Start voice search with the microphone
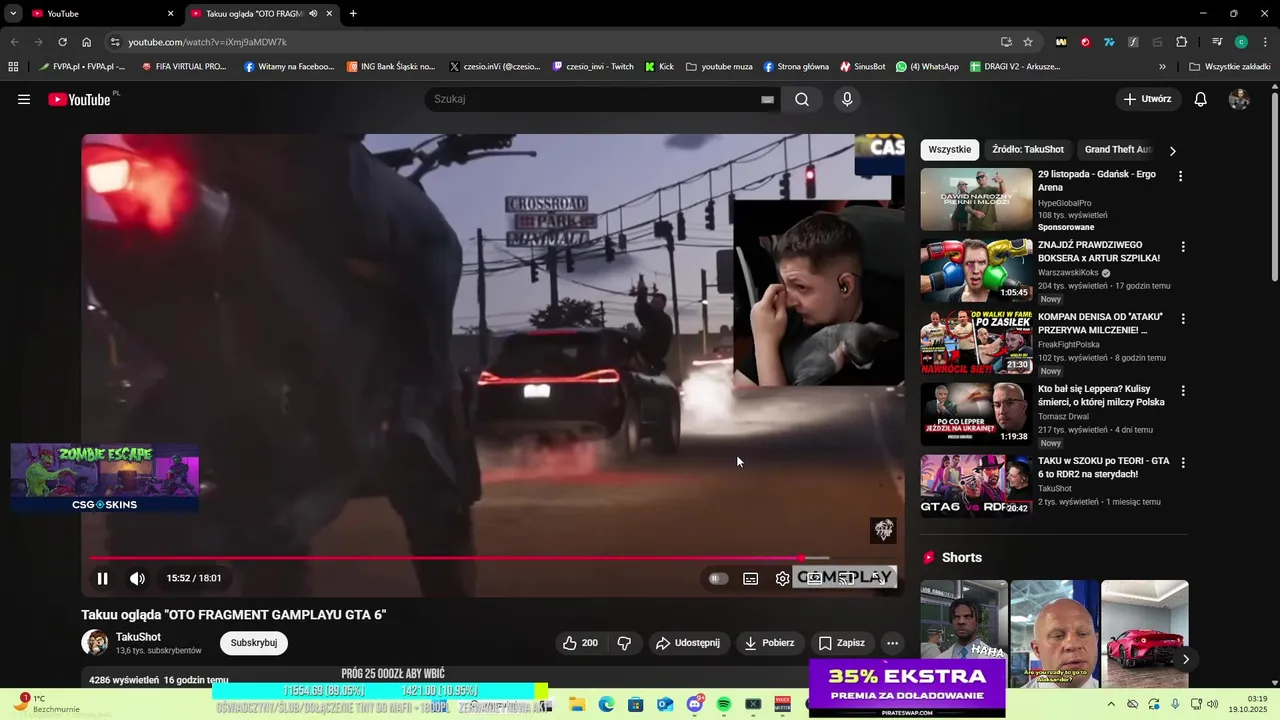 click(x=847, y=99)
